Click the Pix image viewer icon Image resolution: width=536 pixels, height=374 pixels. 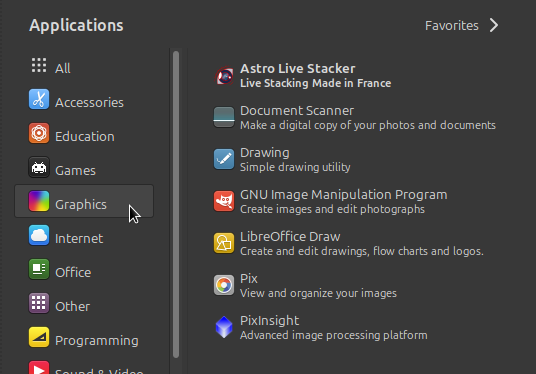tap(224, 285)
